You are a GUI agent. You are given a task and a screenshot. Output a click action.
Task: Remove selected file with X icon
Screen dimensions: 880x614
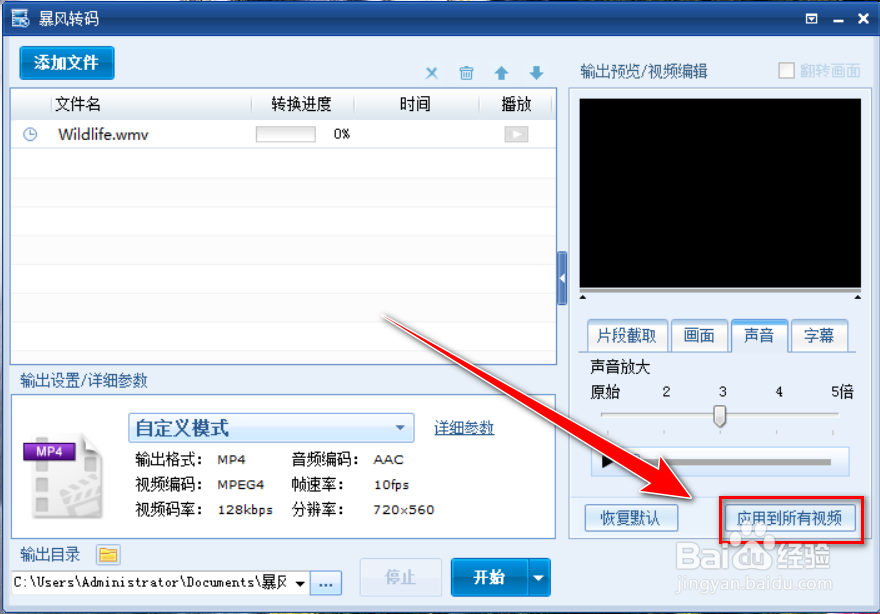click(431, 73)
